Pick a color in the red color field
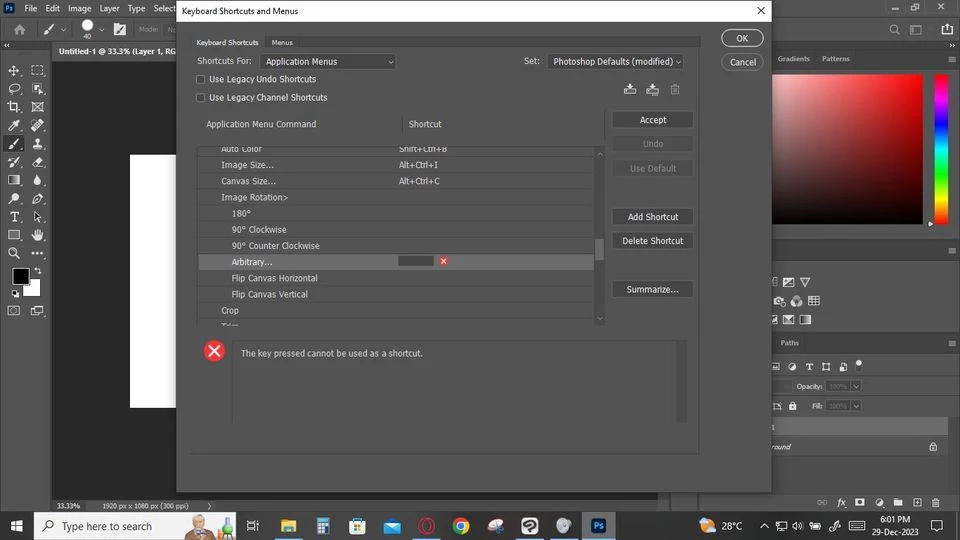960x540 pixels. click(x=847, y=149)
